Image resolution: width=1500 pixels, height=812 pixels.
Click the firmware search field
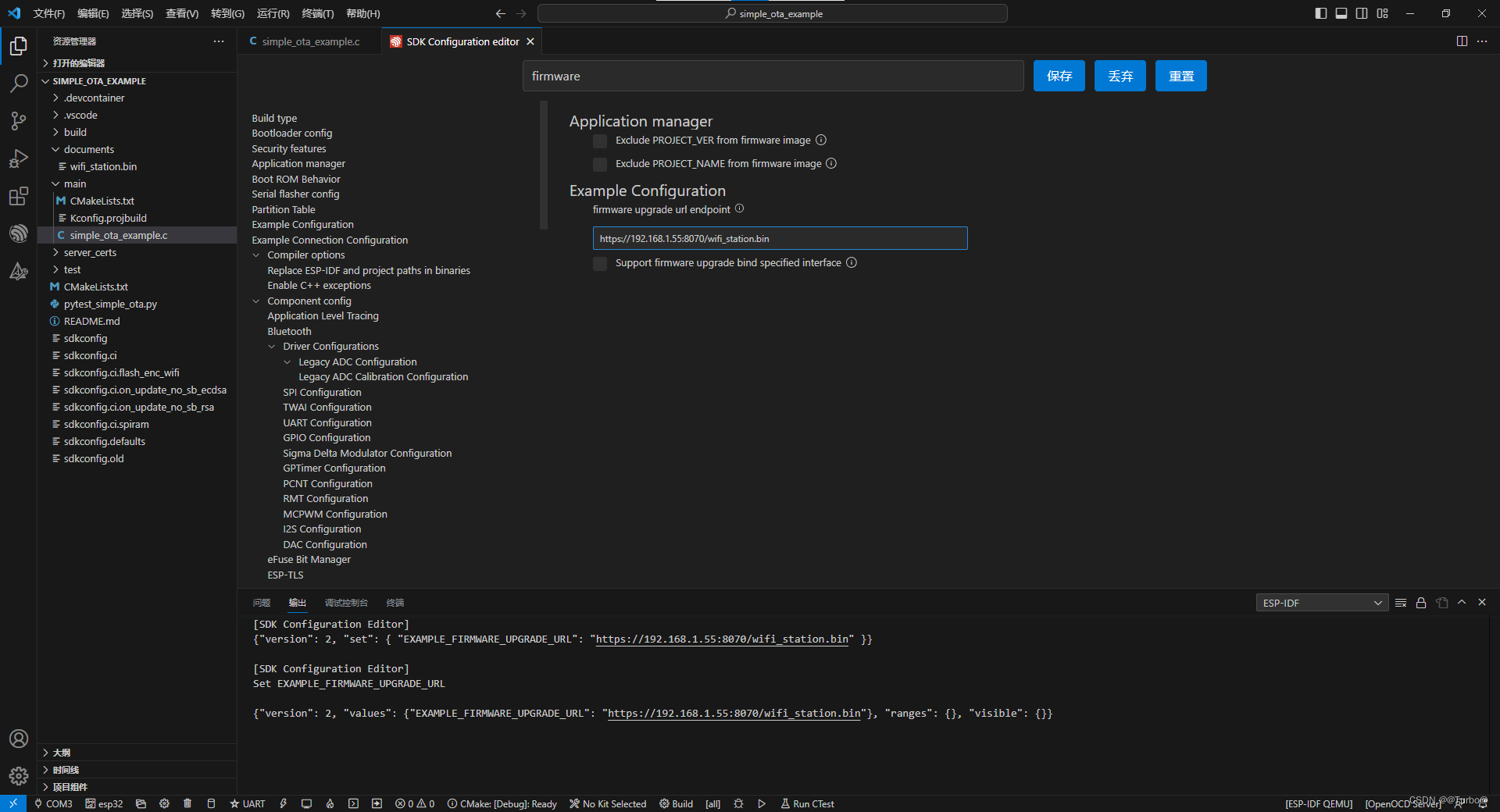click(x=773, y=76)
